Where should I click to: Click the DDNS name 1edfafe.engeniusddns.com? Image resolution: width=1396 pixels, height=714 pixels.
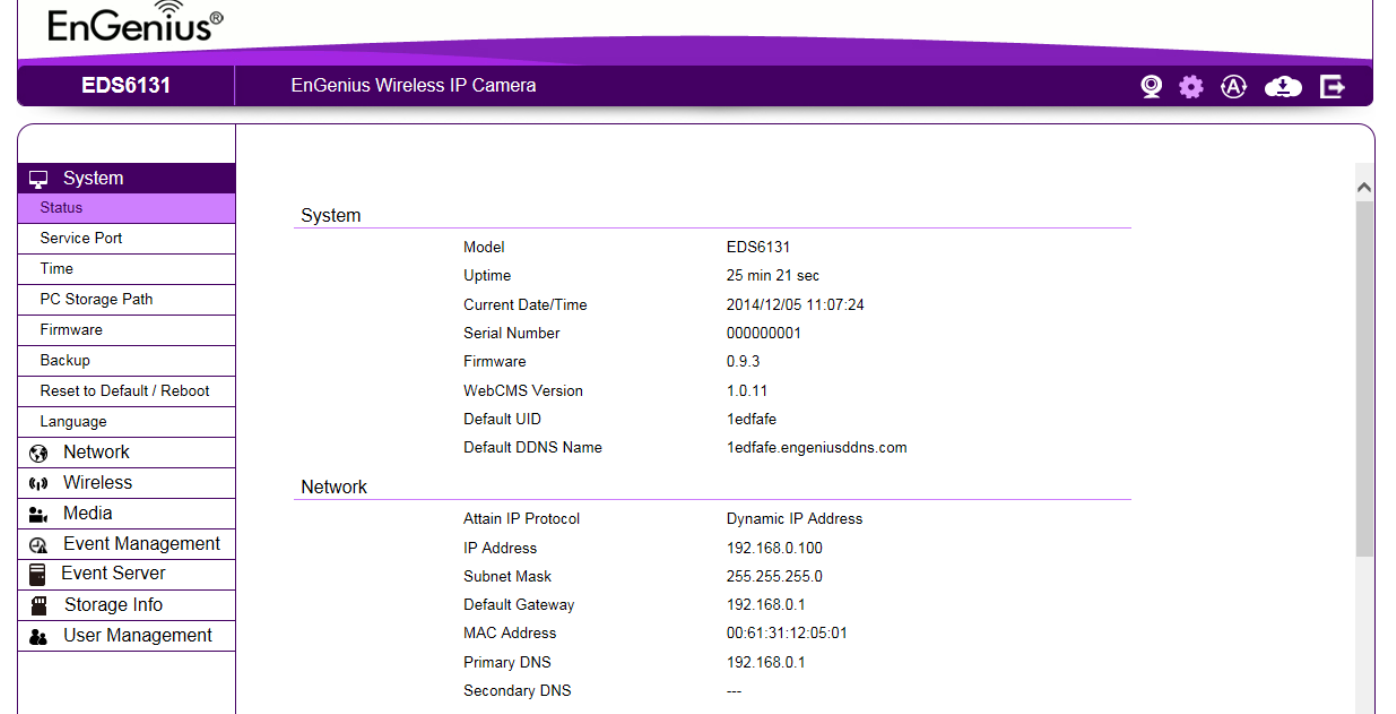tap(816, 448)
